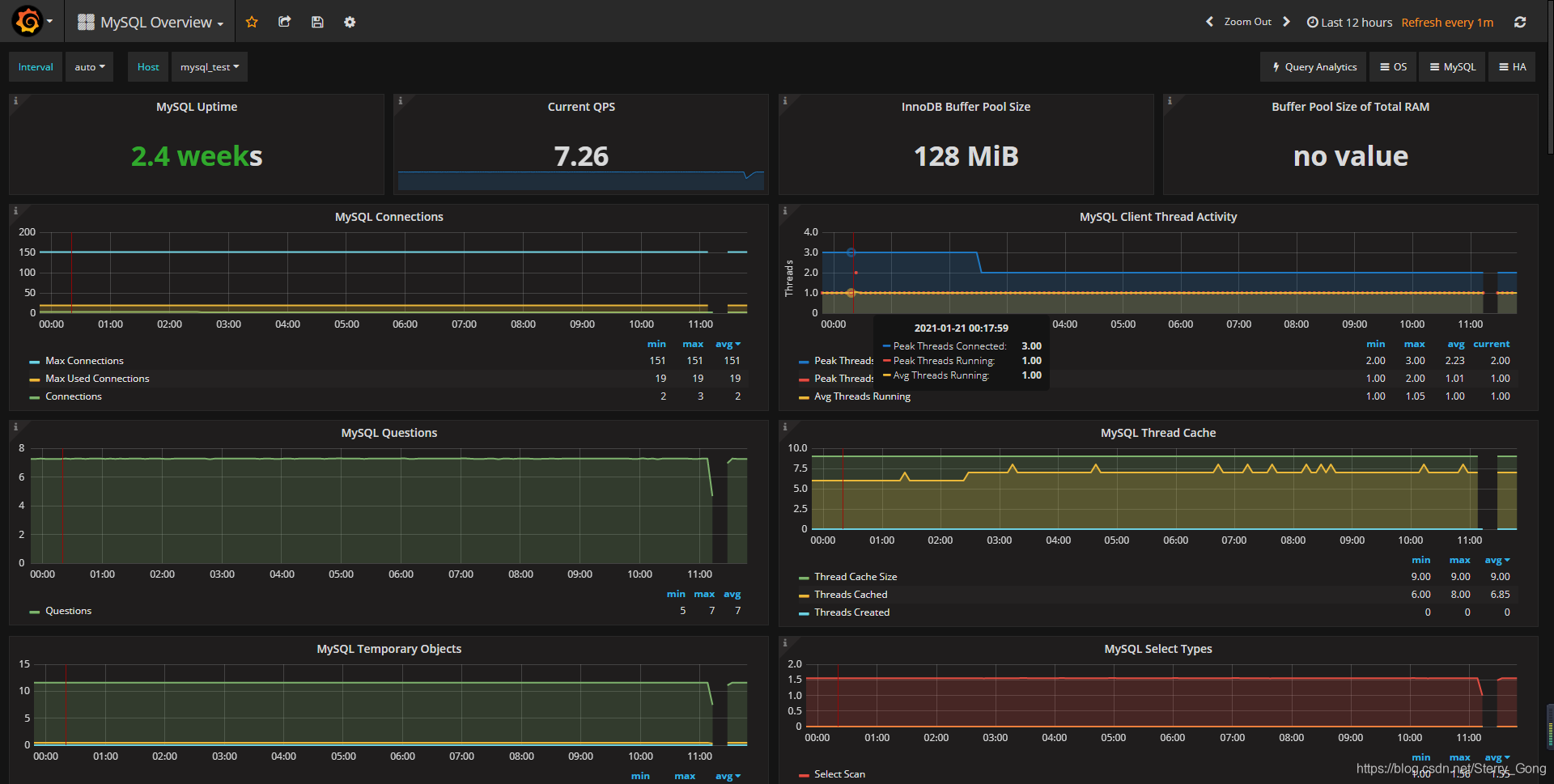Show info for MySQL Client Thread Activity panel
Screen dimensions: 1554x784
click(x=784, y=210)
